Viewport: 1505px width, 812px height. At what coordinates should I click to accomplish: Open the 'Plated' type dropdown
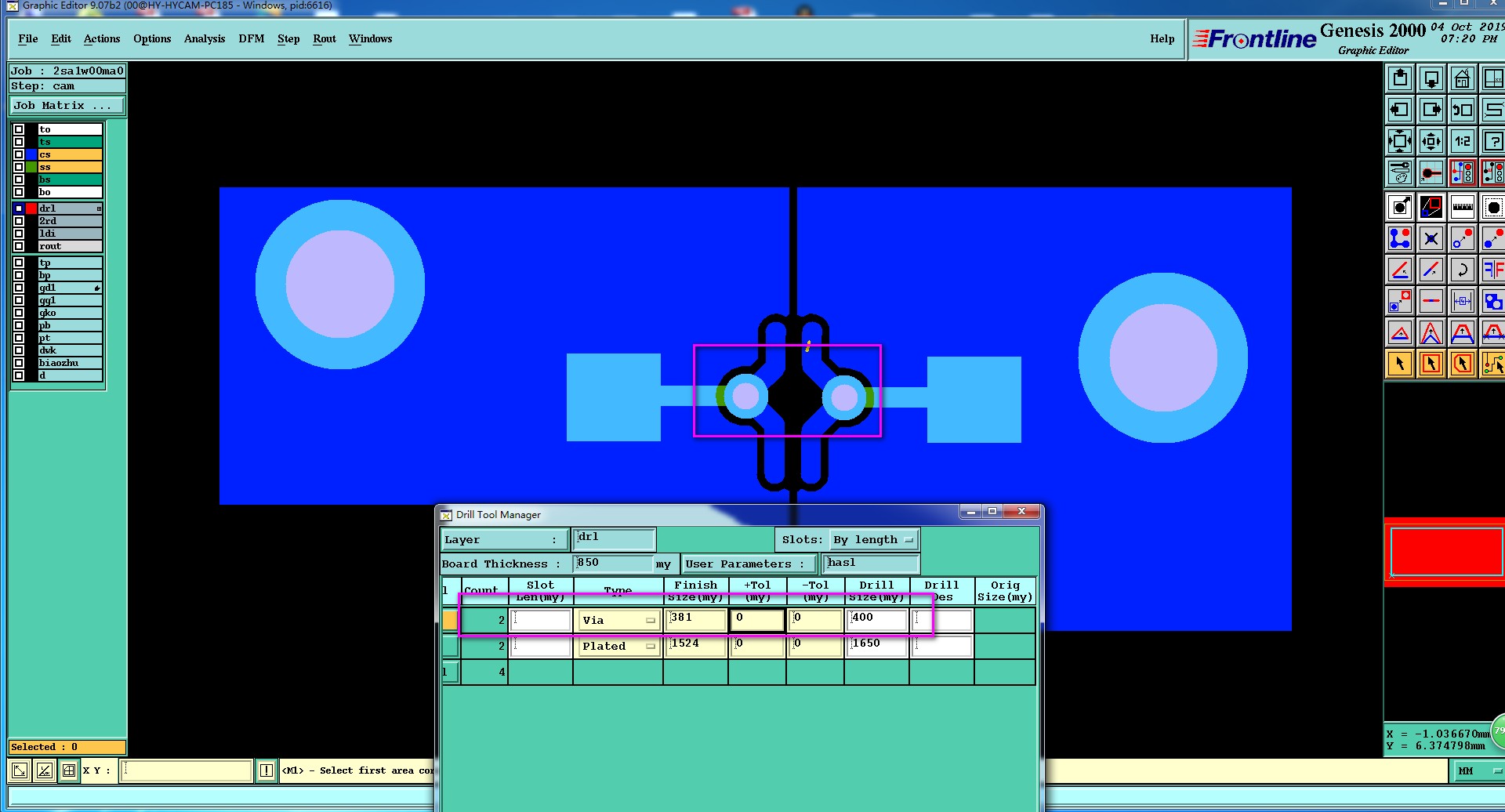[x=618, y=646]
